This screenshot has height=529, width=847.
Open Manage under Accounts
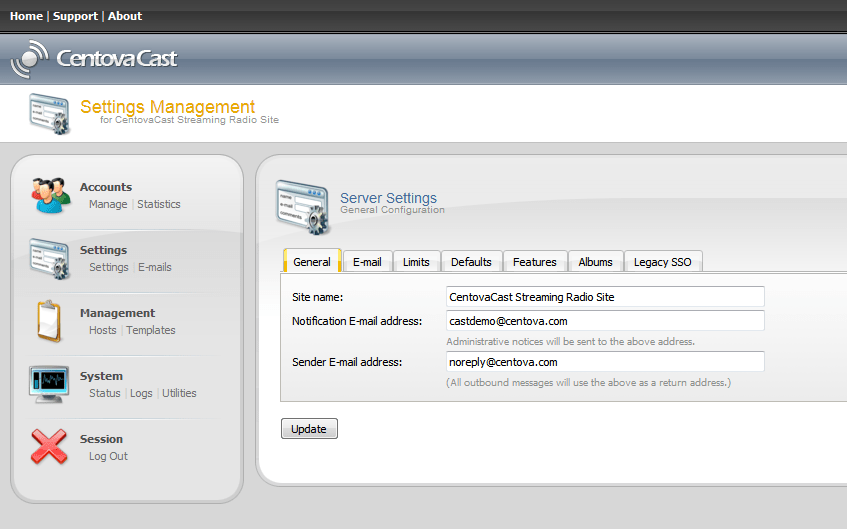[108, 204]
